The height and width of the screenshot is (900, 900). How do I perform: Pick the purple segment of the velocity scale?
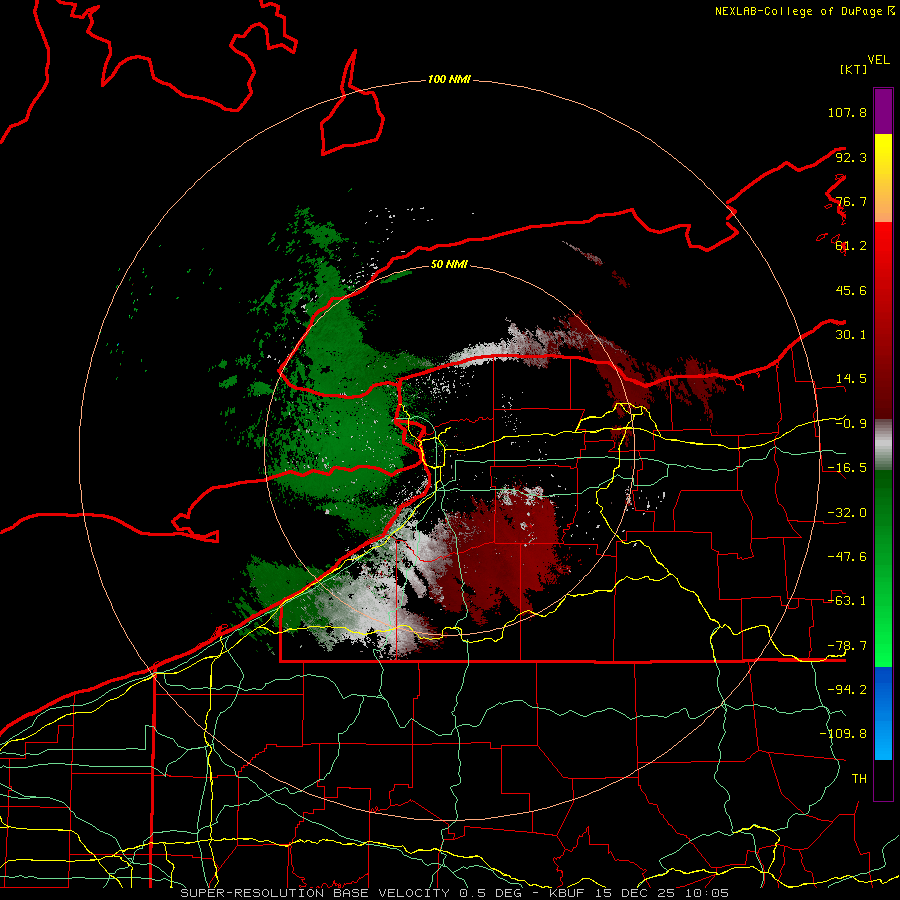[883, 111]
